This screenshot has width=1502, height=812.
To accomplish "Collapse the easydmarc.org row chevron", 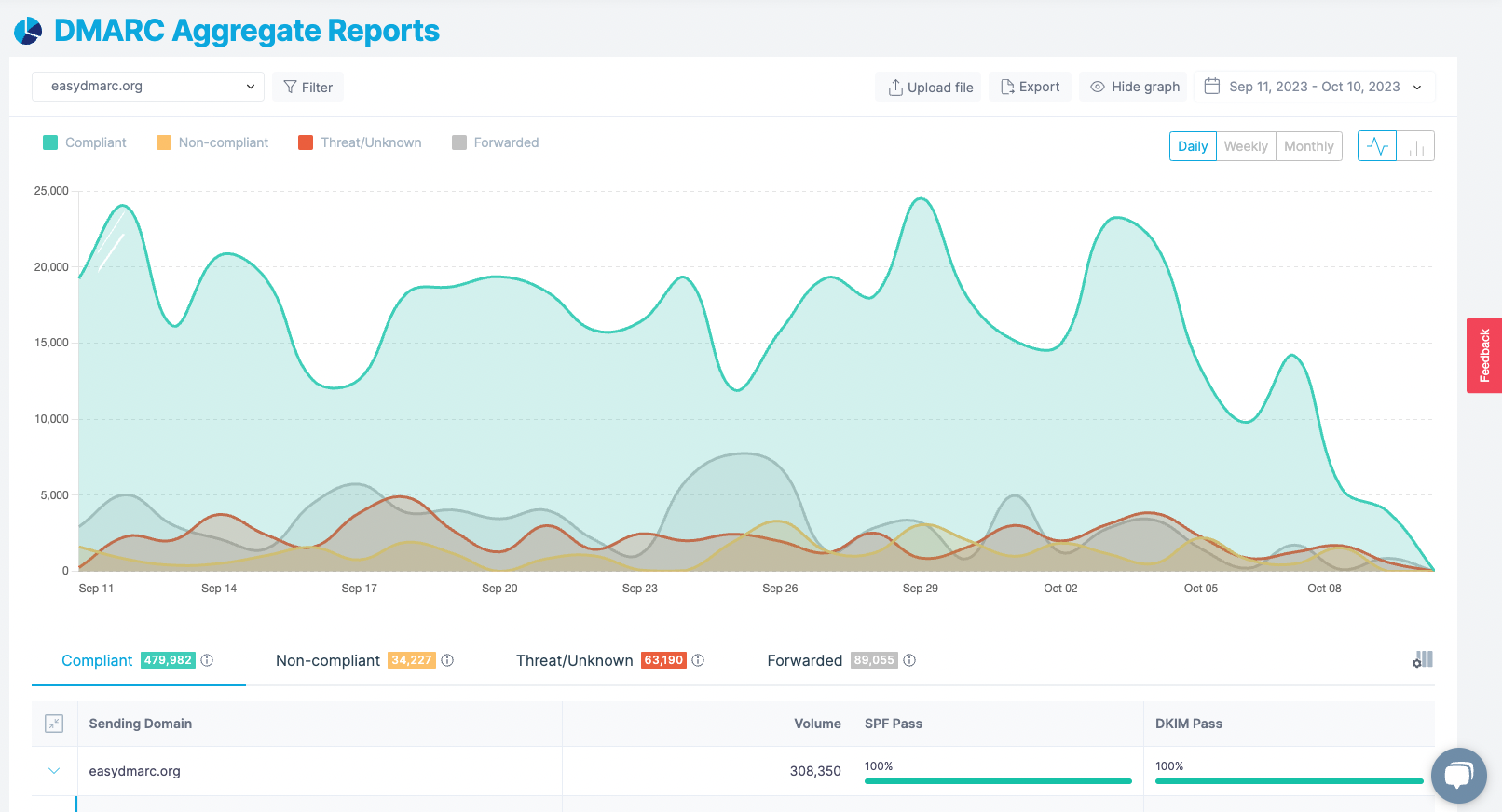I will click(x=54, y=771).
